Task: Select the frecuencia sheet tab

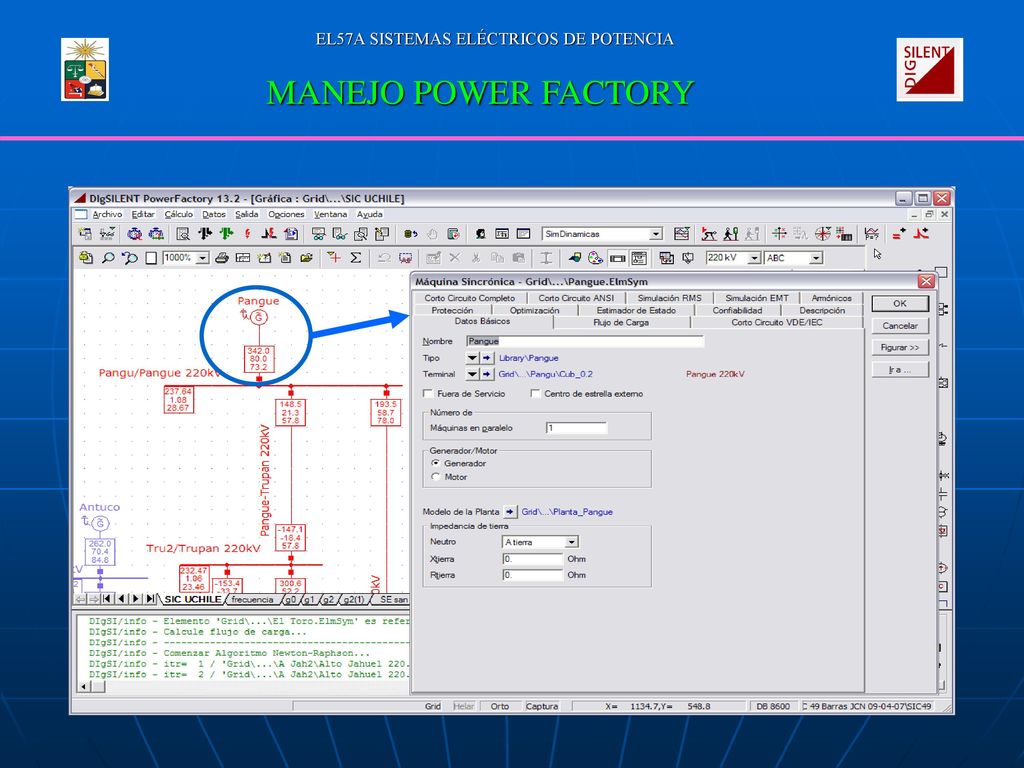Action: 252,599
